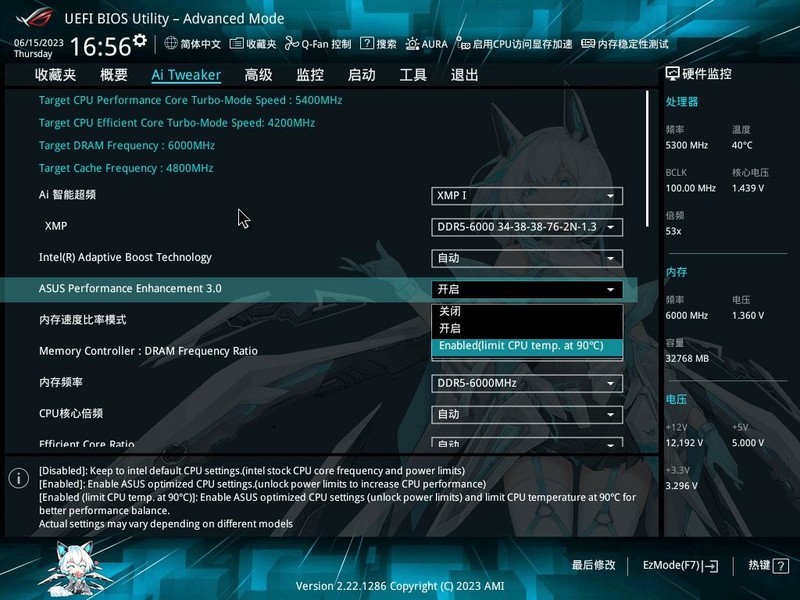The height and width of the screenshot is (600, 800).
Task: Open the CPU核心倍频 dropdown
Action: [x=527, y=414]
